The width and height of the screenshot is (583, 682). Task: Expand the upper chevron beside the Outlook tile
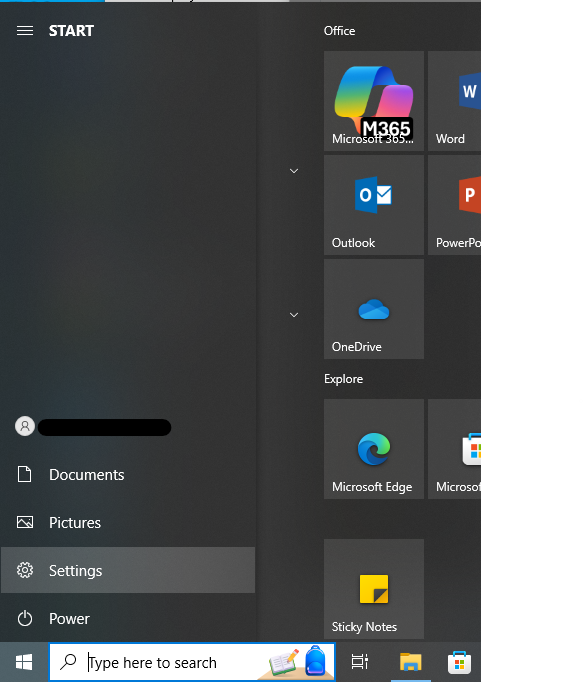pos(294,171)
